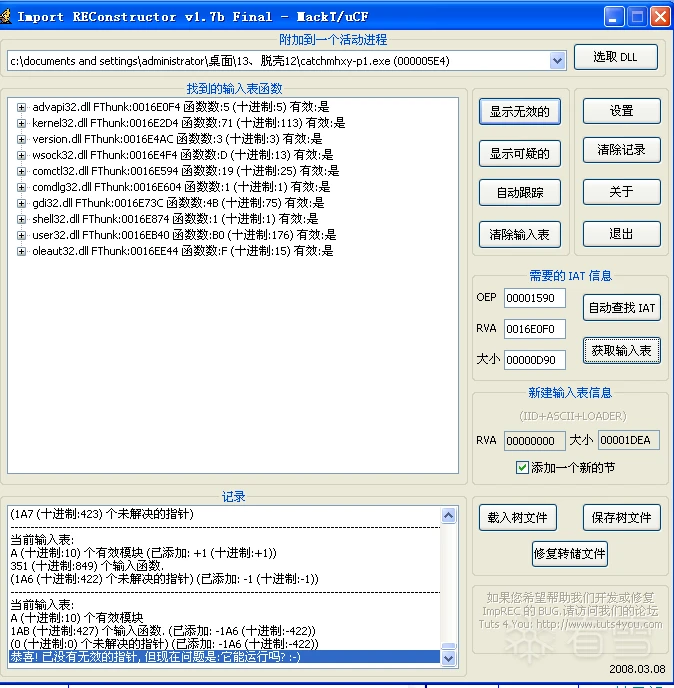Click the log scrollbar down arrow

point(448,658)
